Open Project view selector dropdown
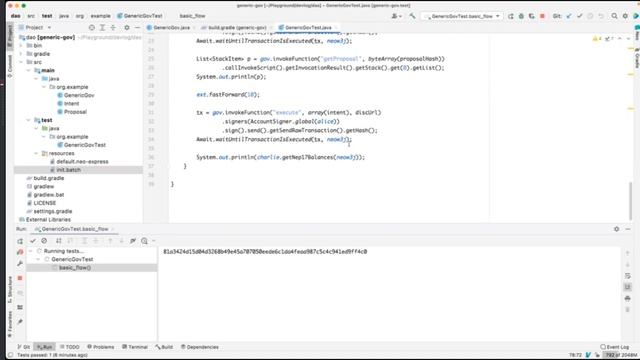Screen dimensions: 640x360 coord(38,27)
